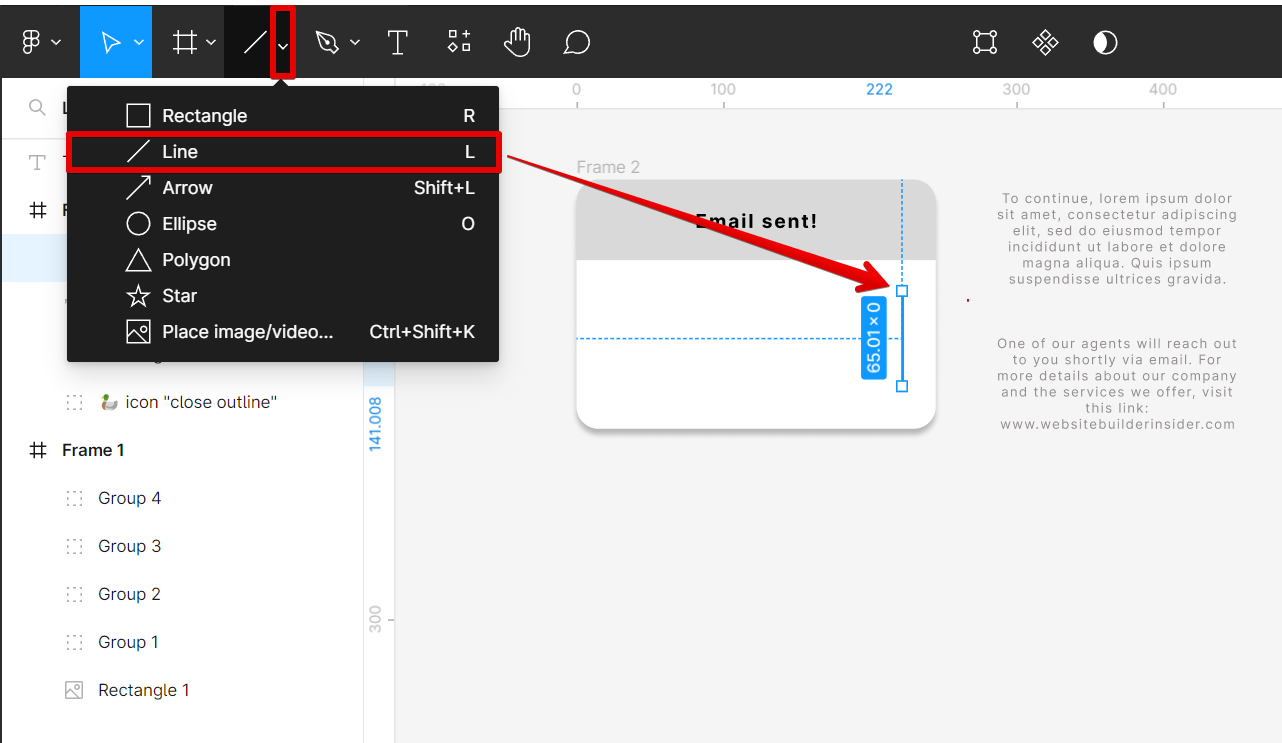Screen dimensions: 1282x743
Task: Click the Frame 2 title label
Action: coord(608,167)
